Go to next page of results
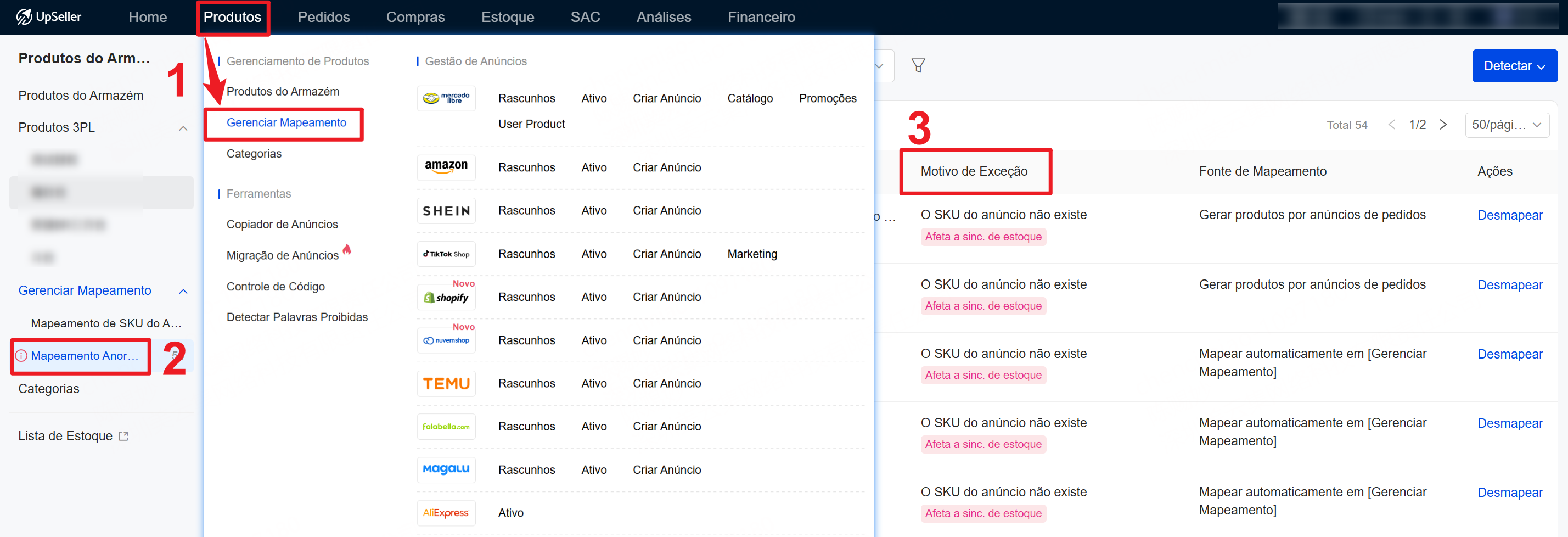 (1443, 125)
